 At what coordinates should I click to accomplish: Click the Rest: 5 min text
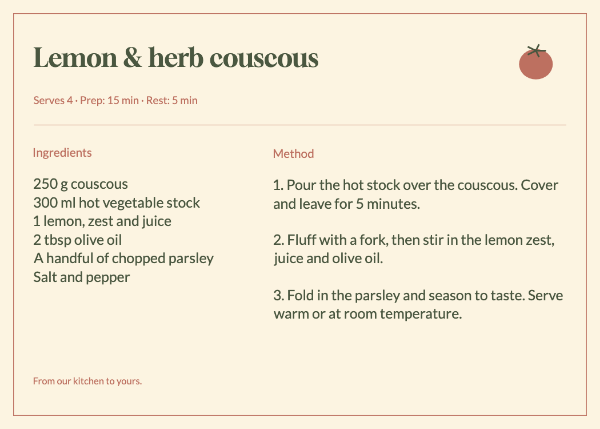172,100
